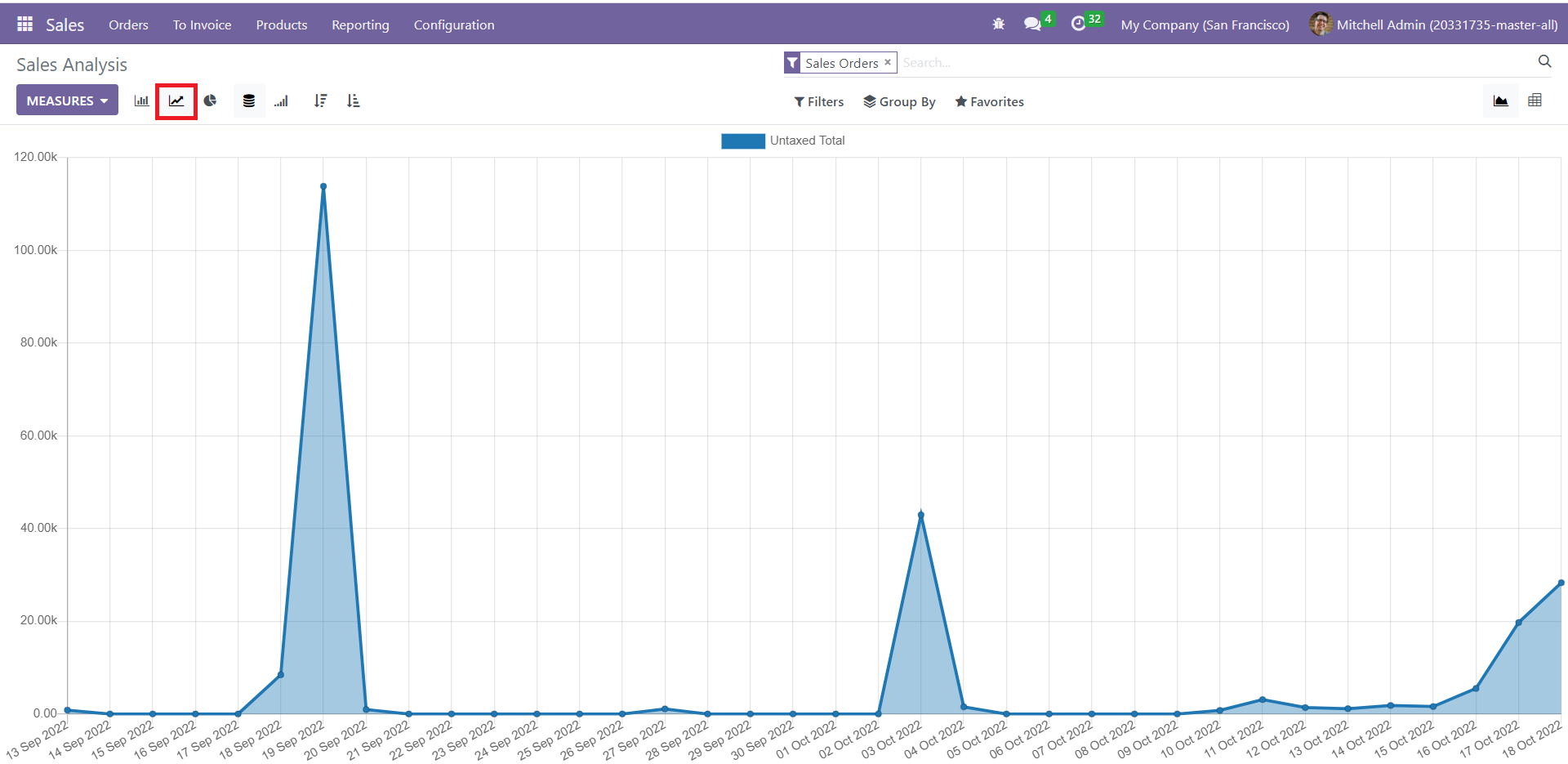Open the activities clock icon
The width and height of the screenshot is (1568, 764).
(1079, 25)
